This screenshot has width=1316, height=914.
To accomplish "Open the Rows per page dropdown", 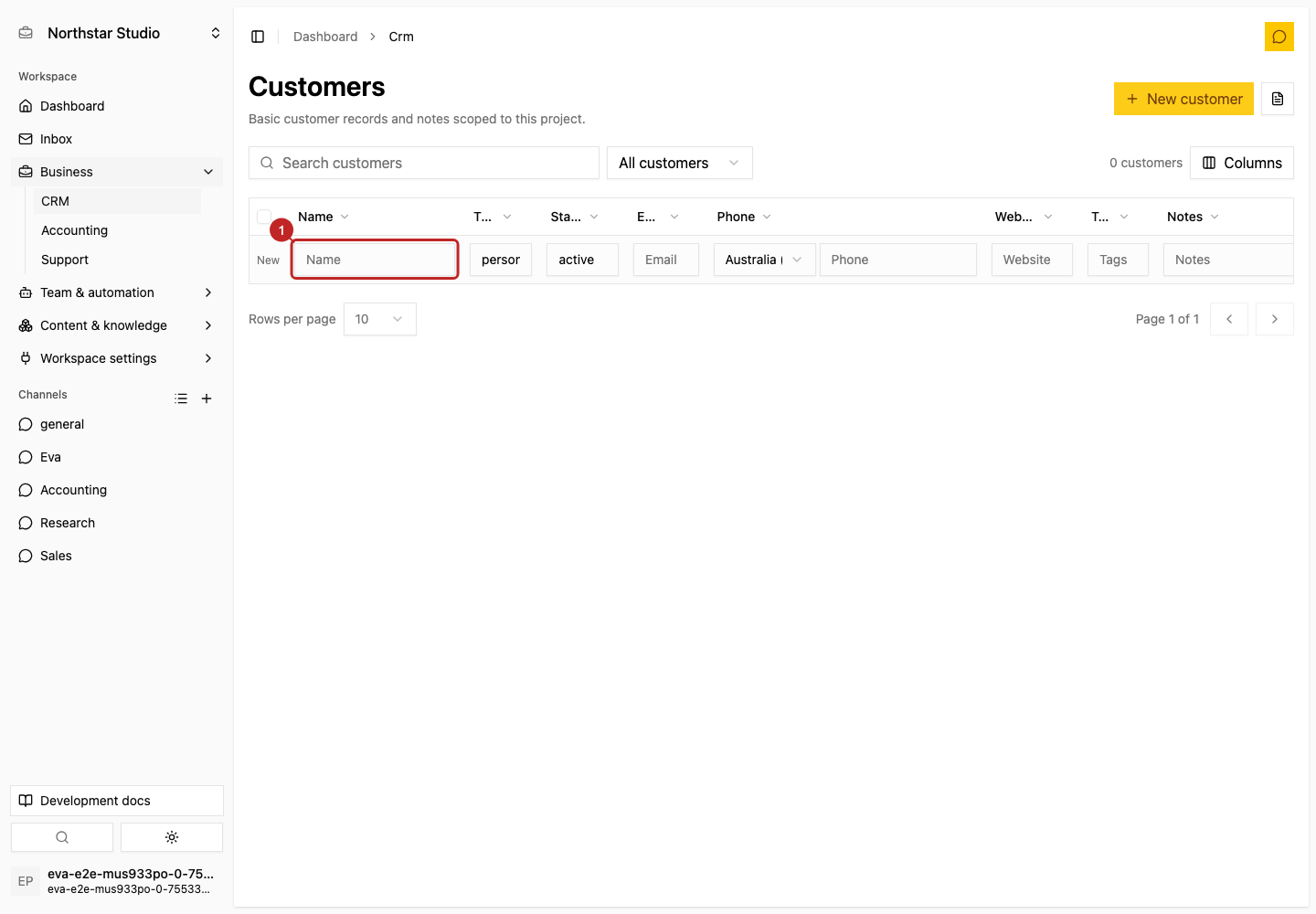I will tap(380, 319).
